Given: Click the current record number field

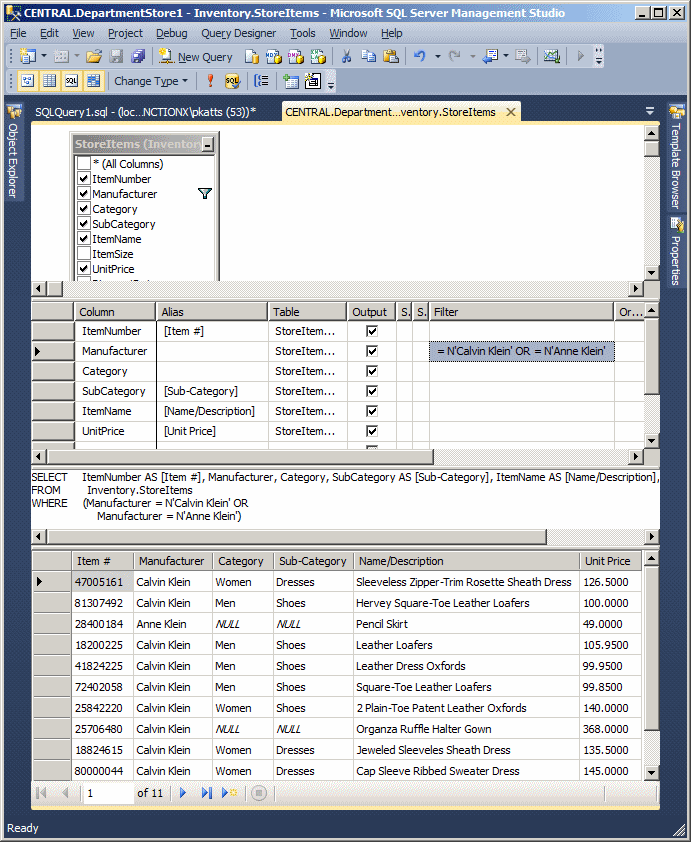Looking at the screenshot, I should point(108,793).
